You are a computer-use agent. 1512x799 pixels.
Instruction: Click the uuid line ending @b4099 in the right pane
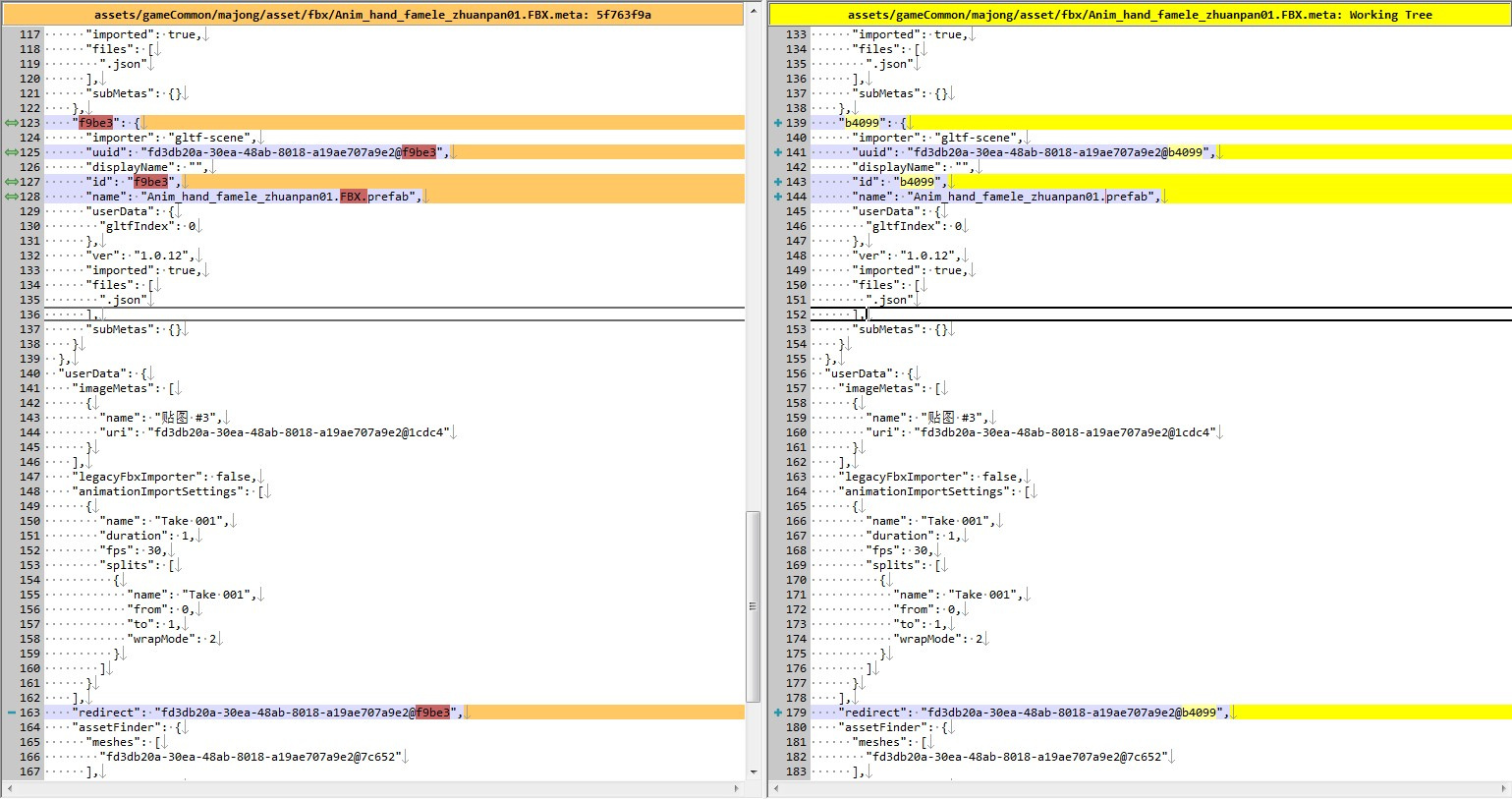coord(1161,152)
